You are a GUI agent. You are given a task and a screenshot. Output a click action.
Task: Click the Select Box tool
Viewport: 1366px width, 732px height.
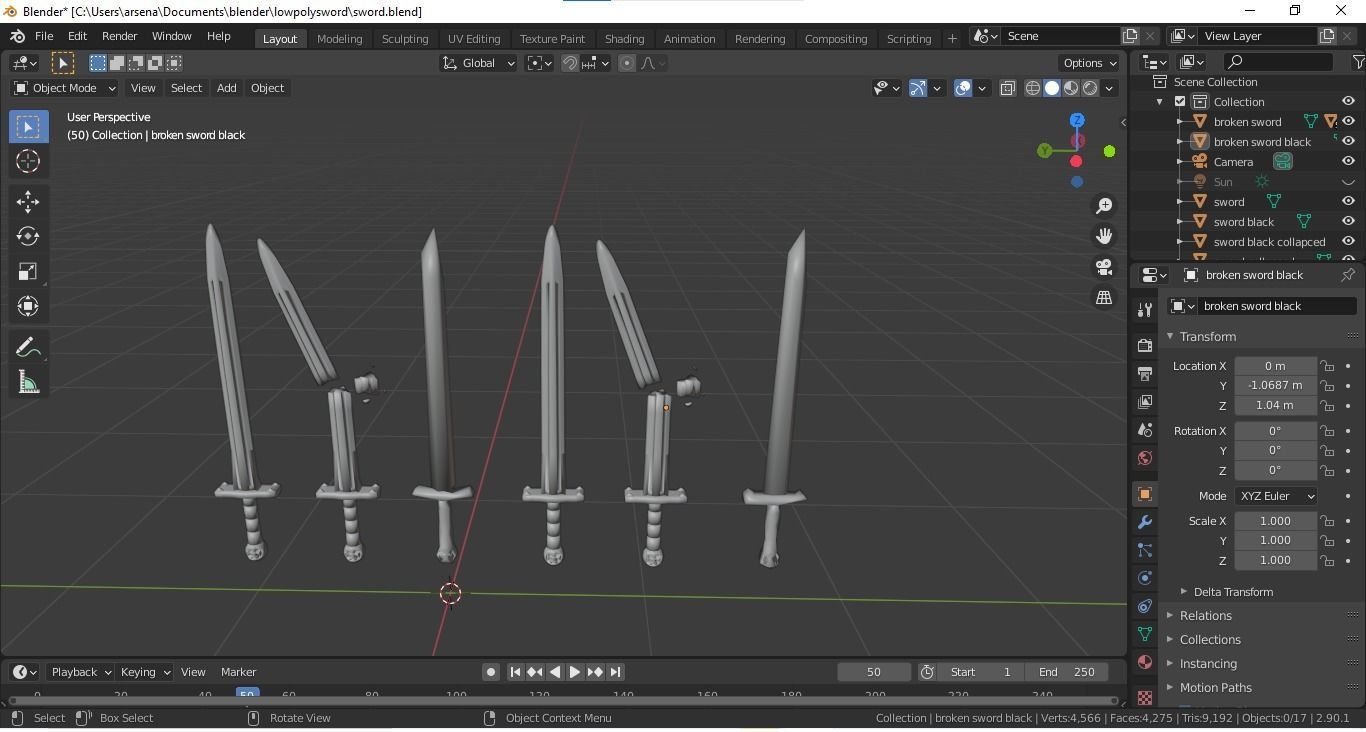[28, 126]
